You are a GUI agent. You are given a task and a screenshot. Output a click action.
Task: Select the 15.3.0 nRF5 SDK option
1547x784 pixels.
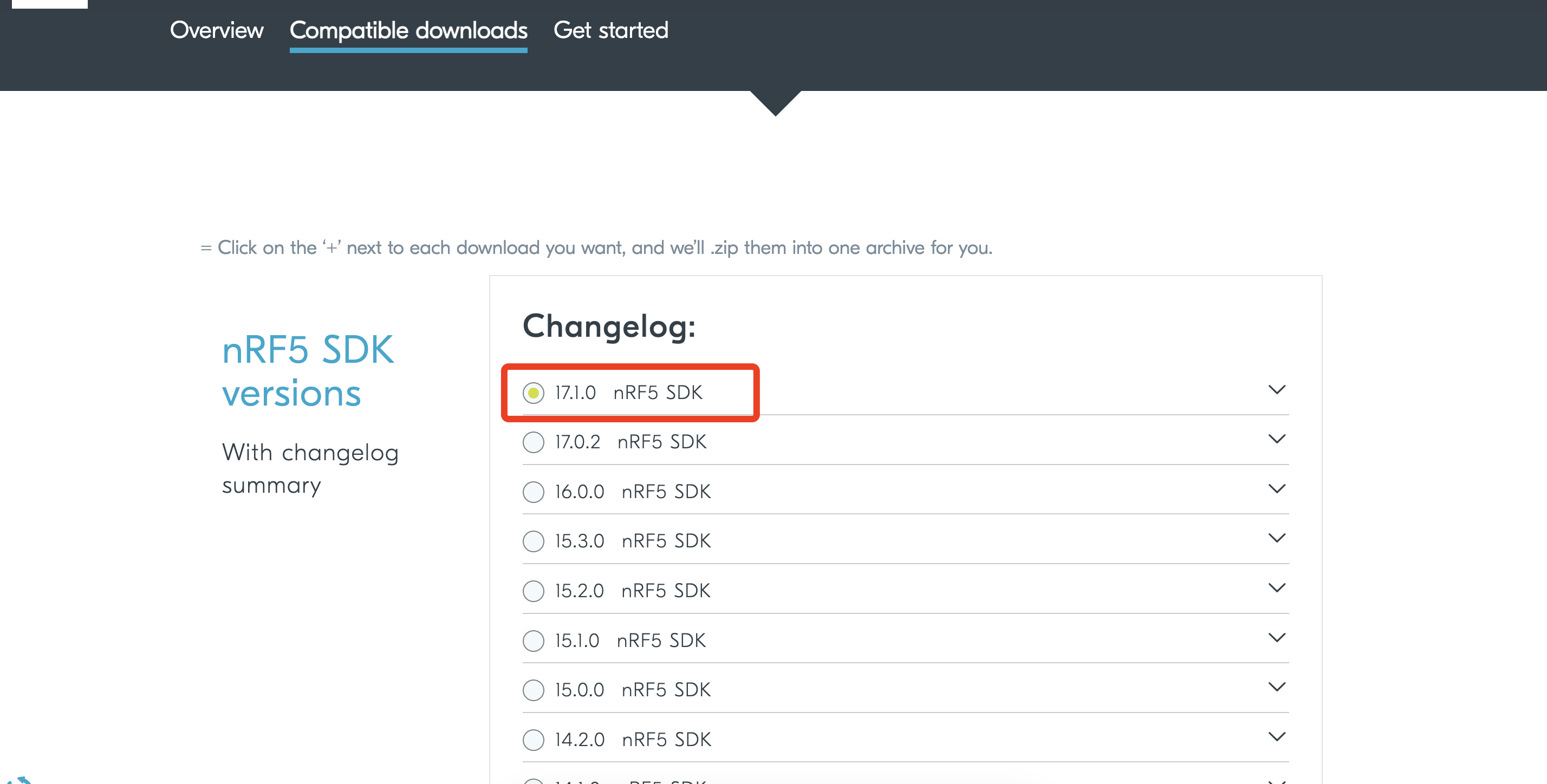tap(534, 541)
